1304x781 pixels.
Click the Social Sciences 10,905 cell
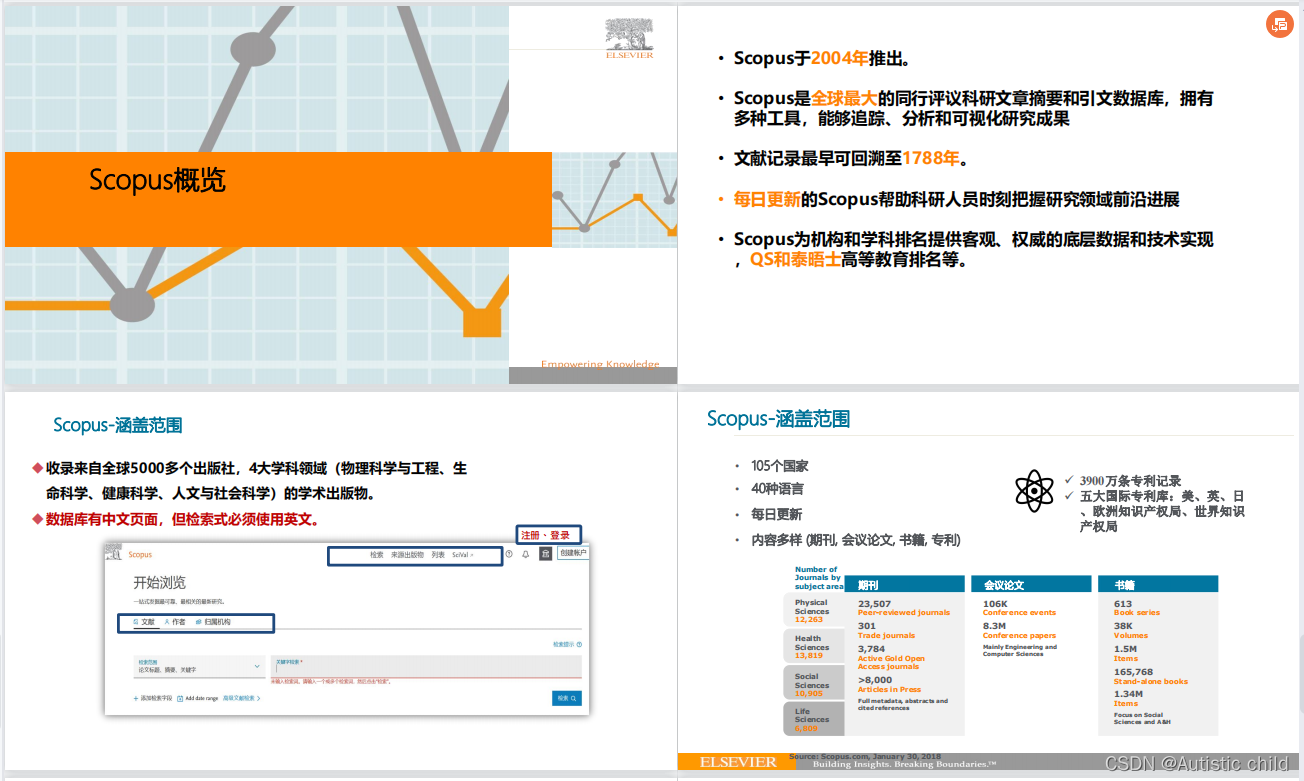click(813, 684)
